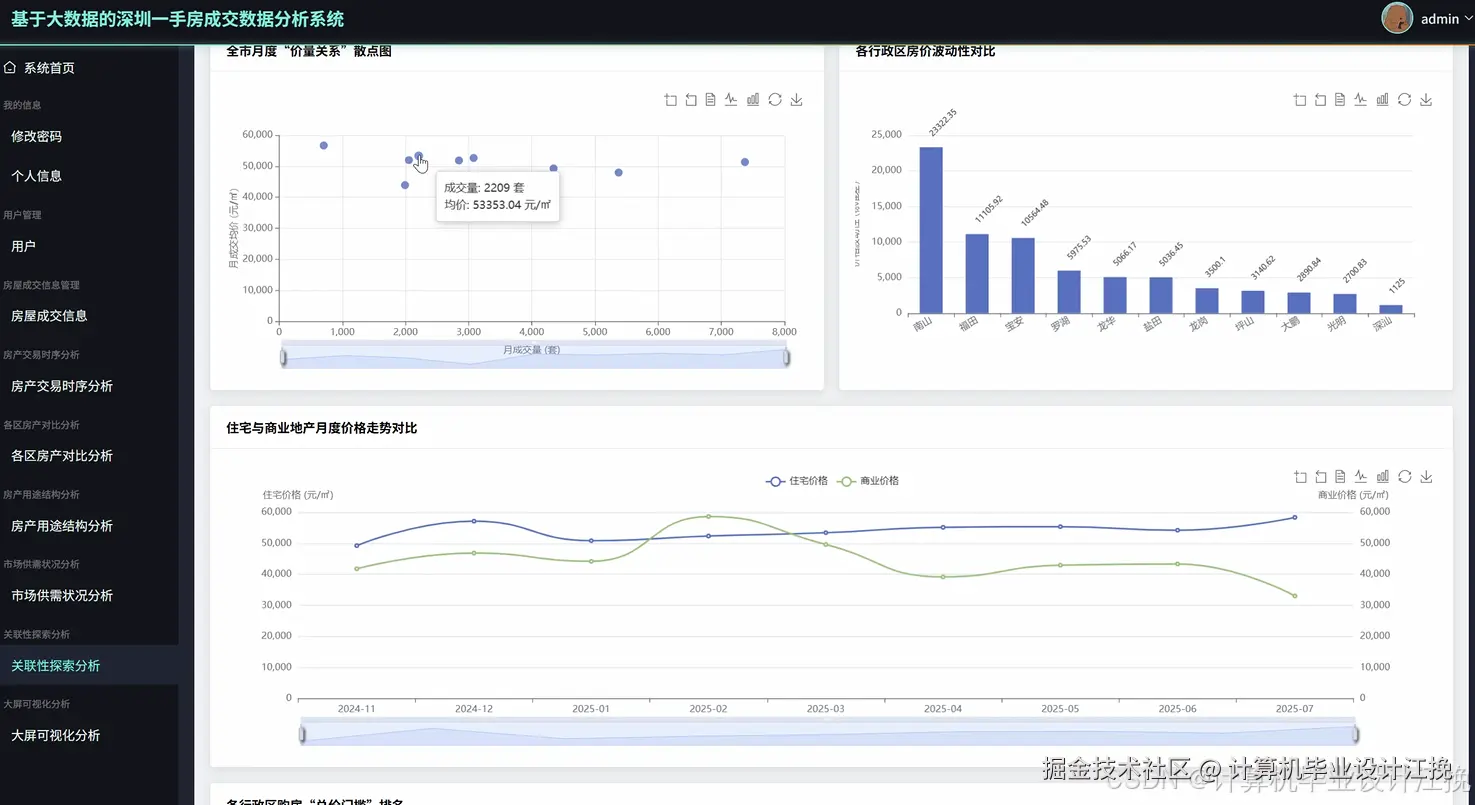Switch scatter chart to line chart icon
1475x805 pixels.
pyautogui.click(x=731, y=100)
